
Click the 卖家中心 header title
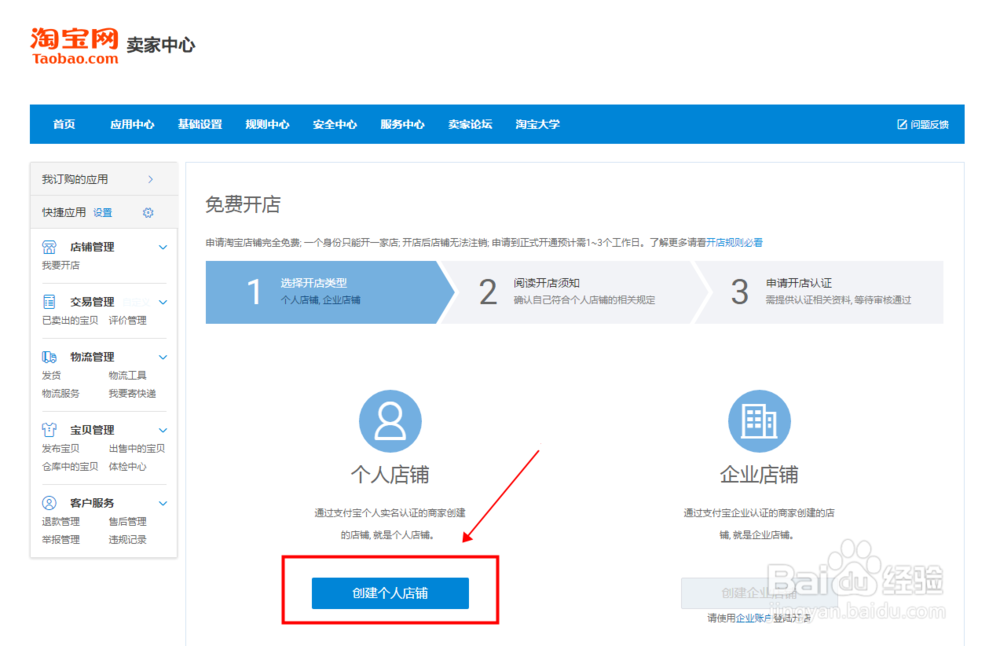161,45
